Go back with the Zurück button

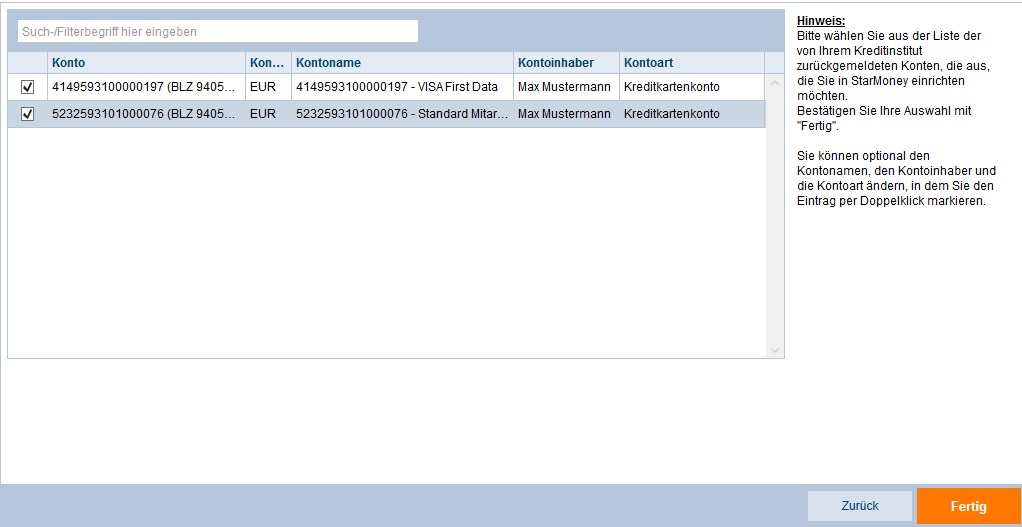click(x=859, y=506)
